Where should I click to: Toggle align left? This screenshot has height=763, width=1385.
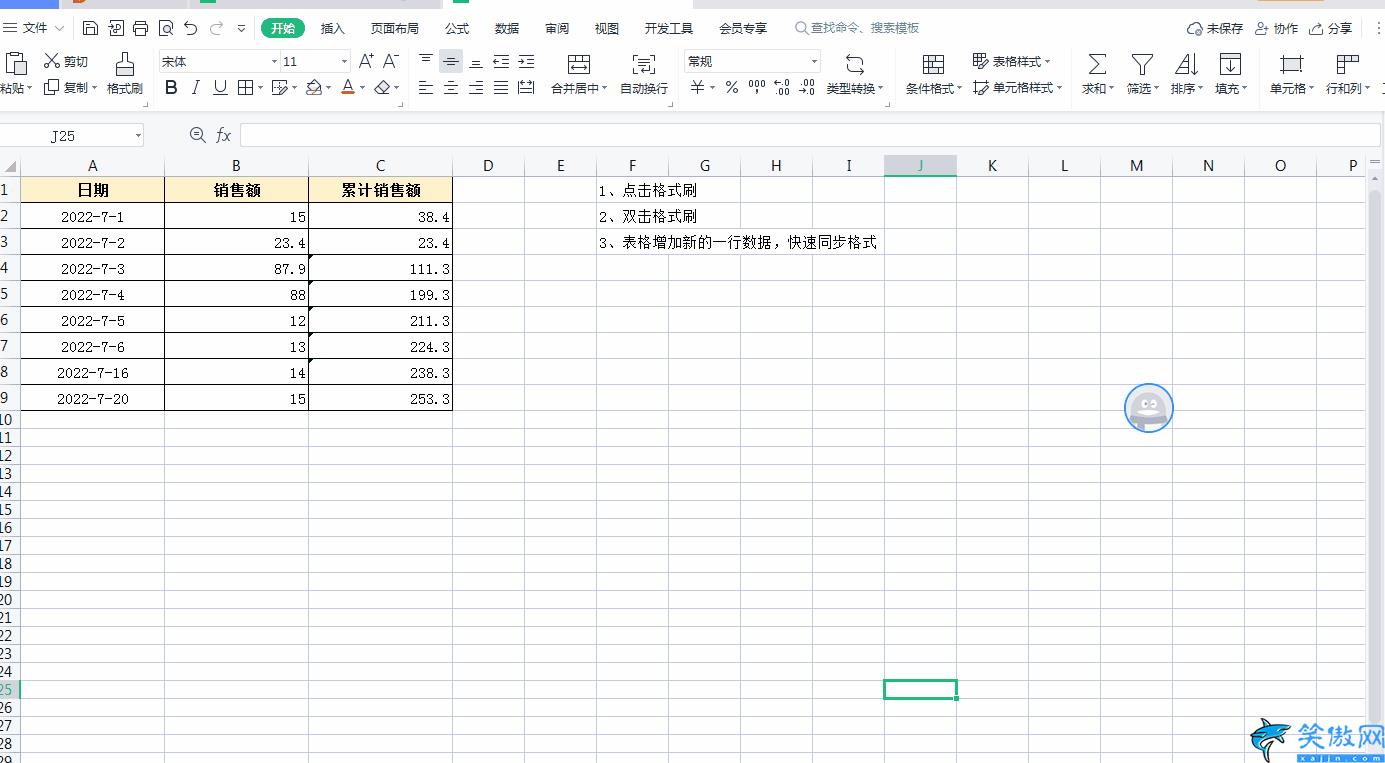point(426,88)
